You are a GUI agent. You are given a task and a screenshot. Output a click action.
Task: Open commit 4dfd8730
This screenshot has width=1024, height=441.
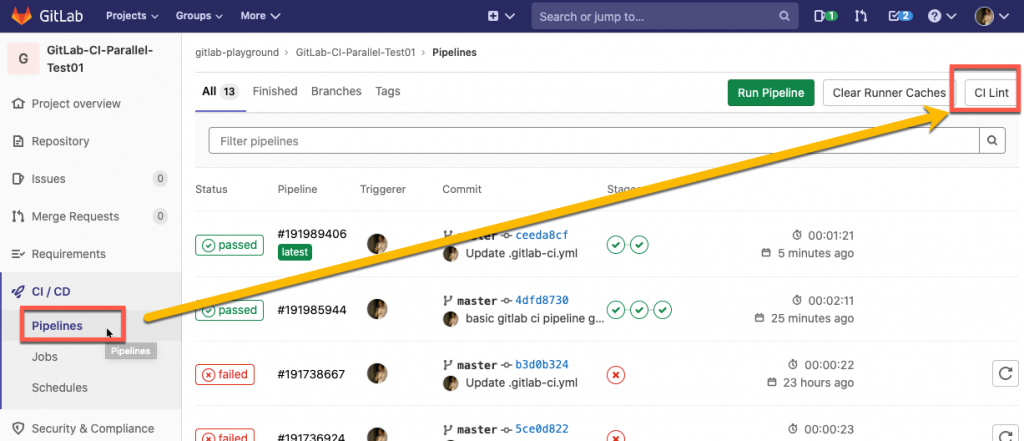pyautogui.click(x=542, y=301)
